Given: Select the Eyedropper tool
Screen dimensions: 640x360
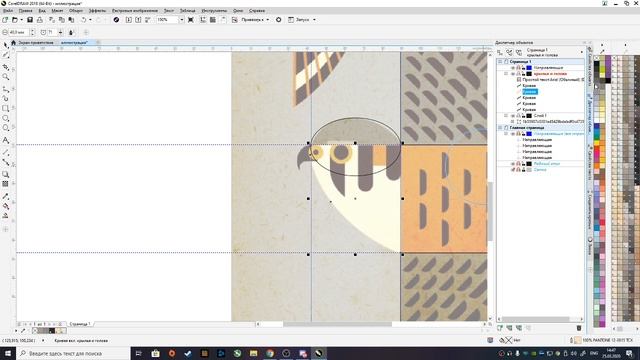Looking at the screenshot, I should pos(5,196).
